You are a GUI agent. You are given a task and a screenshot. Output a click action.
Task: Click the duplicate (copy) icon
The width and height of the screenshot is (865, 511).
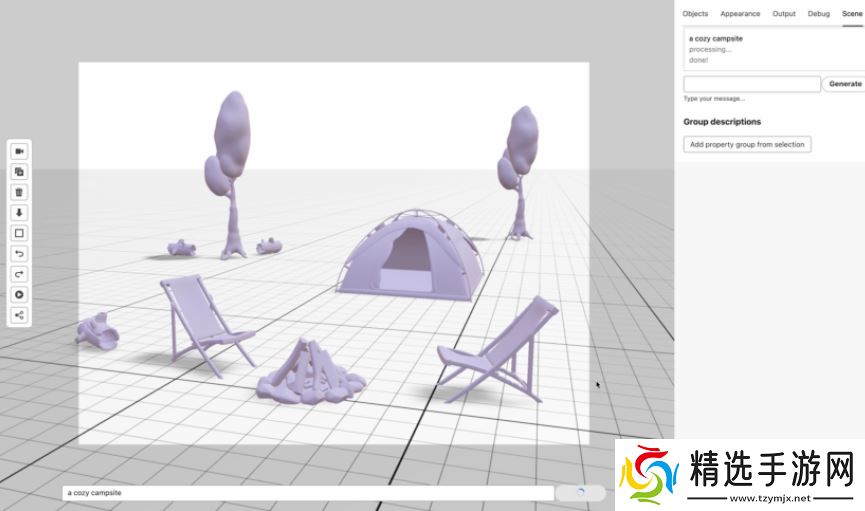click(x=19, y=172)
